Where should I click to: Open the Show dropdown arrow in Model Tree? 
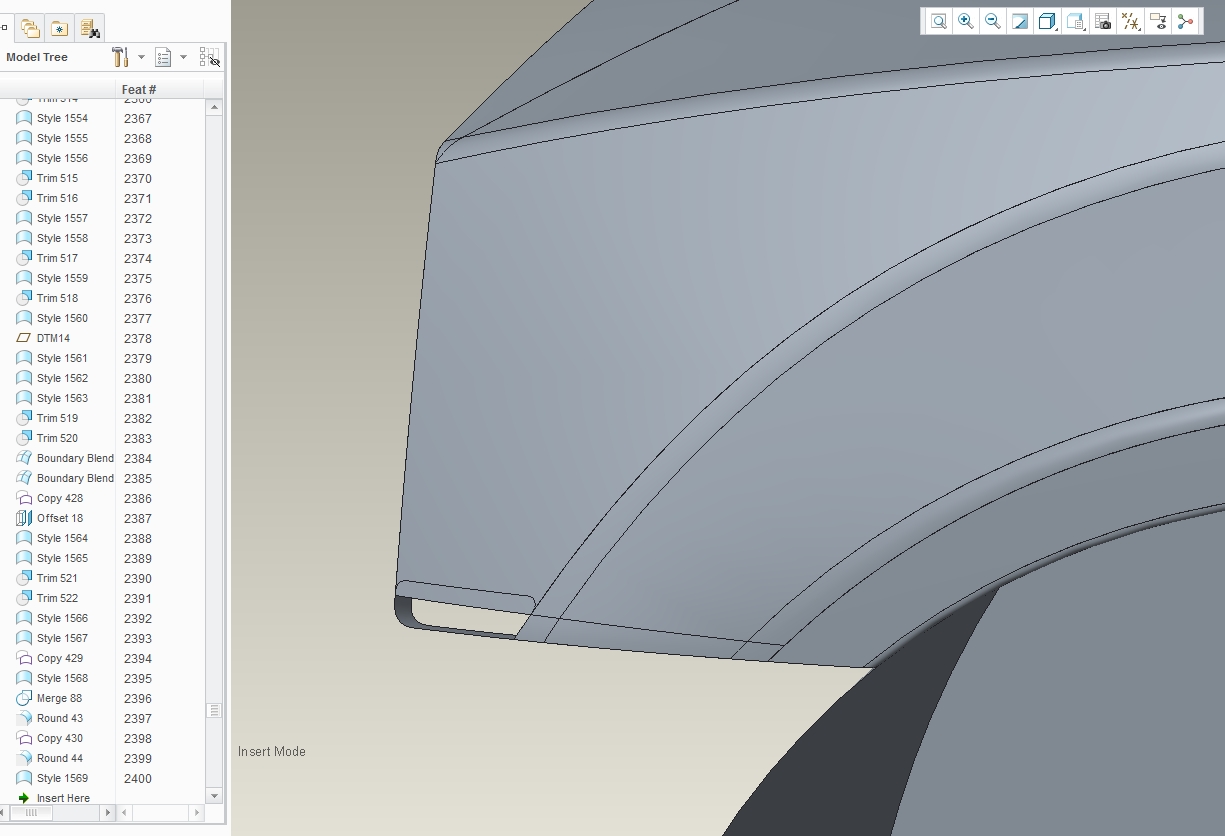[183, 57]
